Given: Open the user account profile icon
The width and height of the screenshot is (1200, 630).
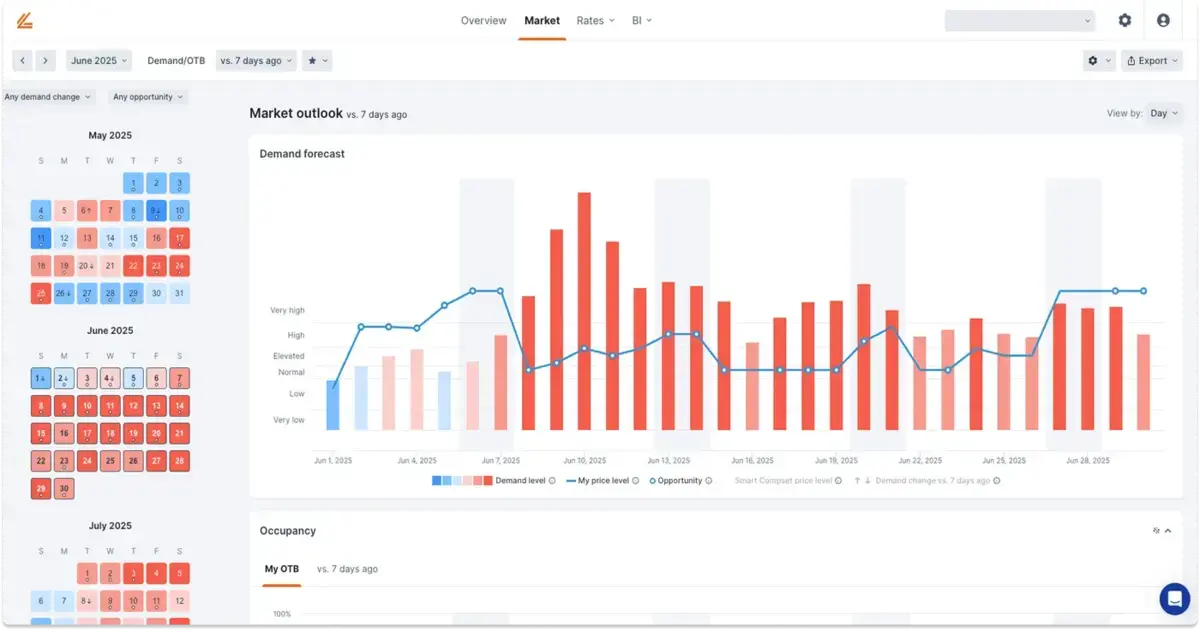Looking at the screenshot, I should [x=1163, y=20].
